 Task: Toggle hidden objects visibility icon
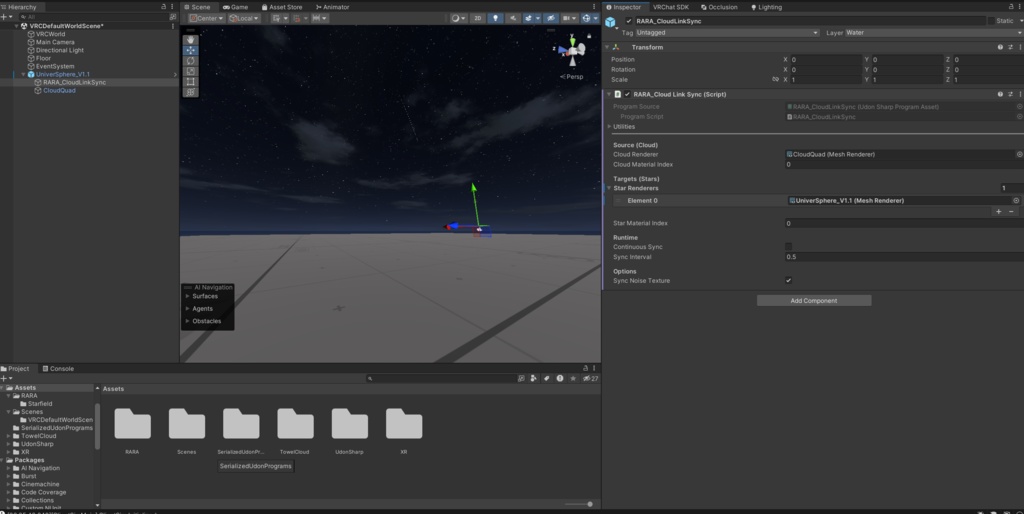pyautogui.click(x=551, y=18)
